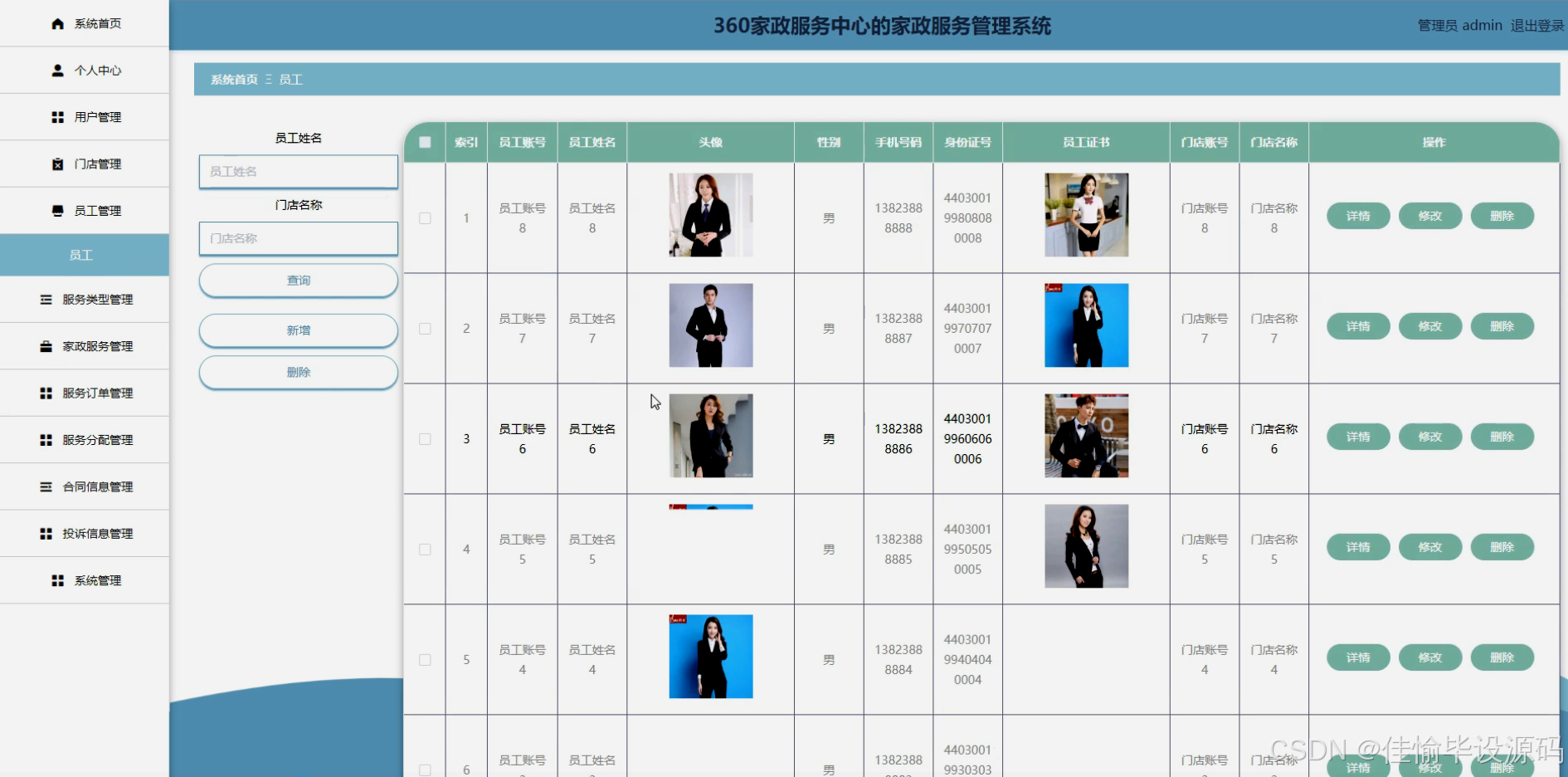The width and height of the screenshot is (1568, 777).
Task: Click the briefcase icon beside 家政服务管理
Action: pyautogui.click(x=46, y=346)
